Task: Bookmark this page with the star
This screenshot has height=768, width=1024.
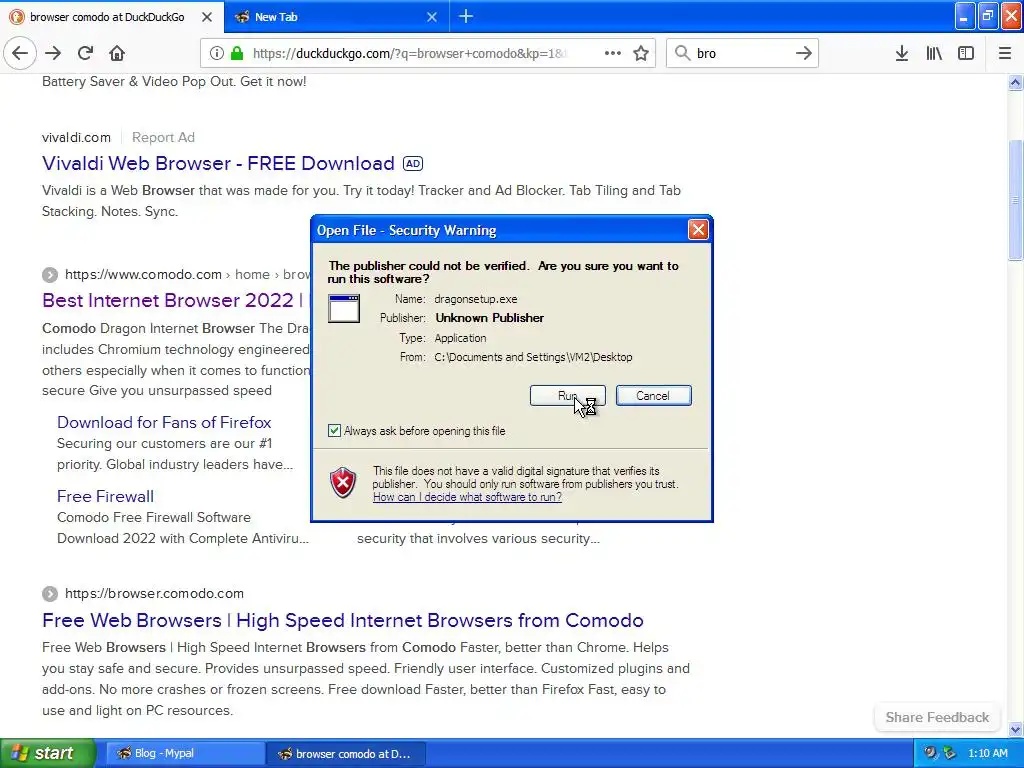Action: click(x=641, y=53)
